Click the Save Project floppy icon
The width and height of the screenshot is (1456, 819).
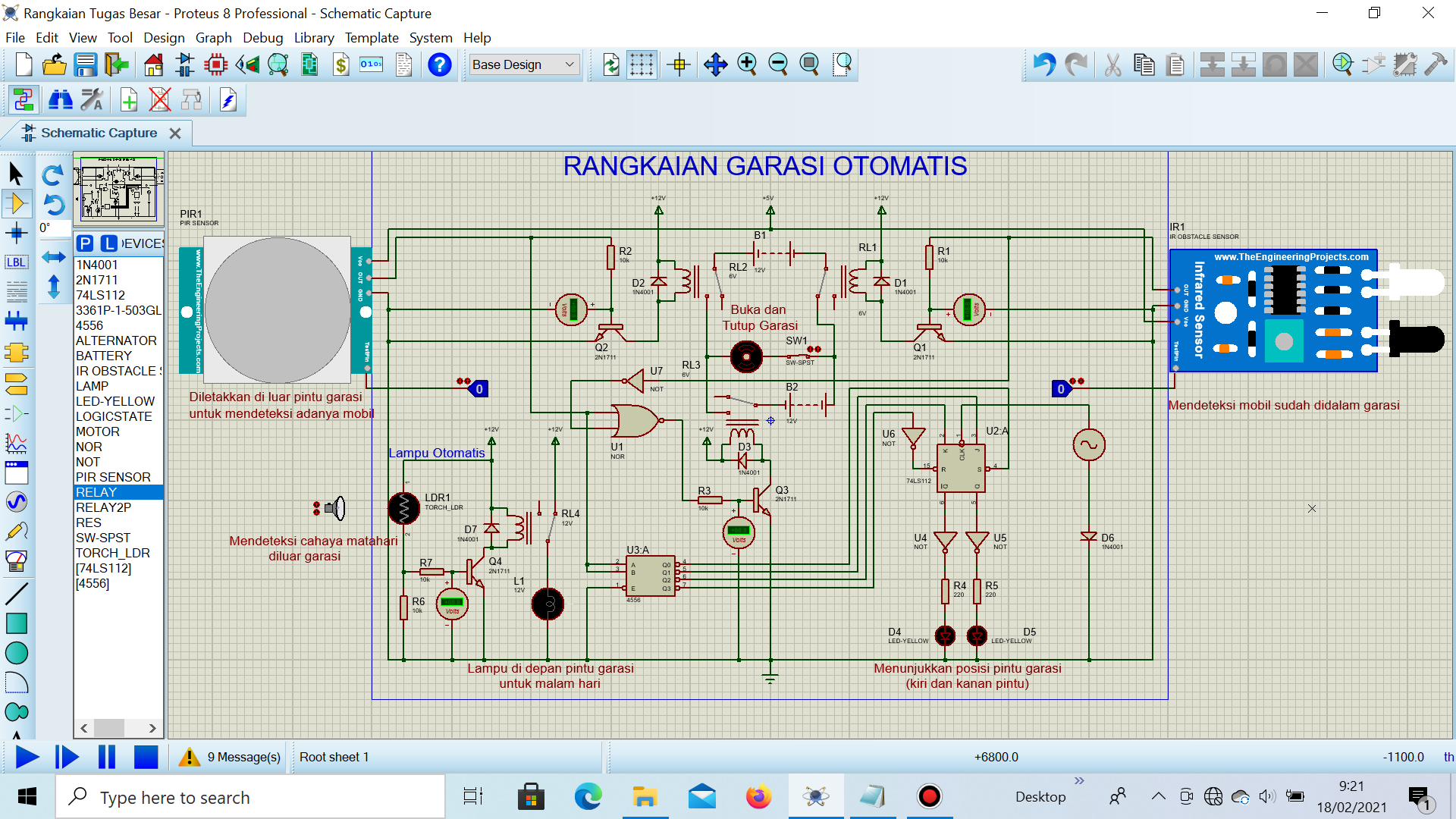point(85,64)
